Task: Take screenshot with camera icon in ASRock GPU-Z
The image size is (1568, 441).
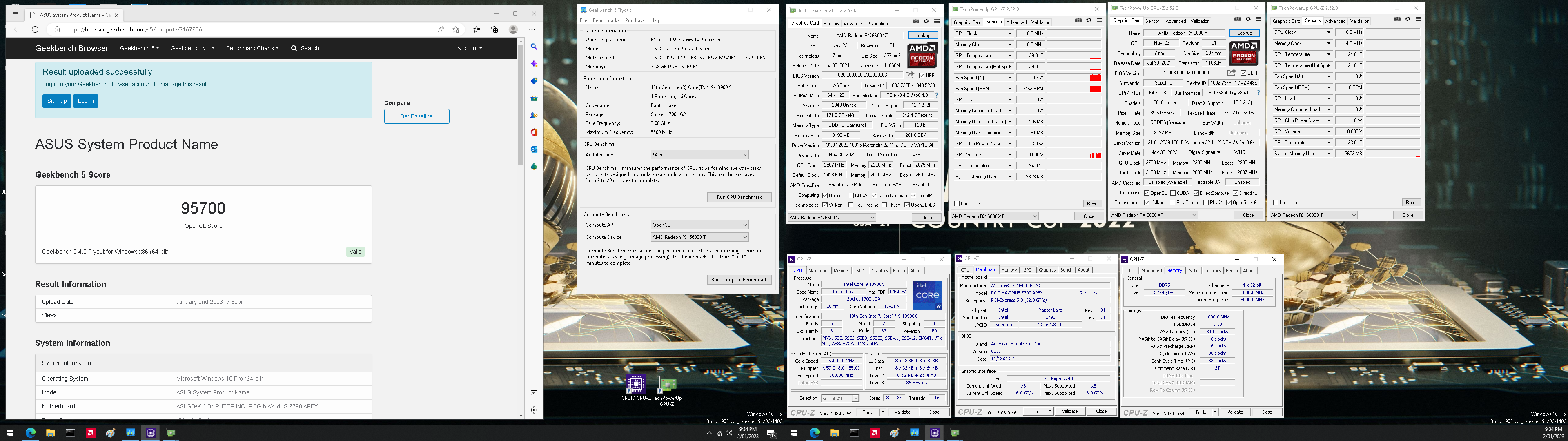Action: (915, 21)
